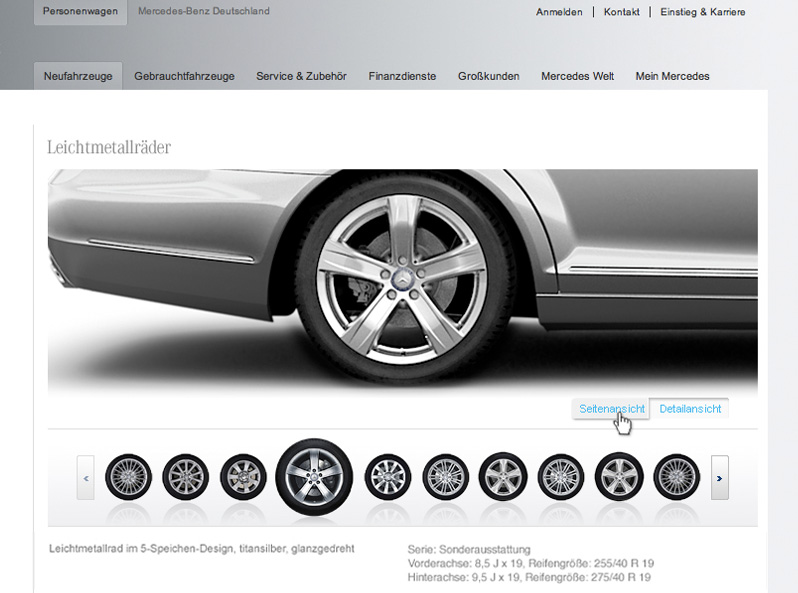
Task: Open Service & Zubehör menu
Action: tap(301, 76)
